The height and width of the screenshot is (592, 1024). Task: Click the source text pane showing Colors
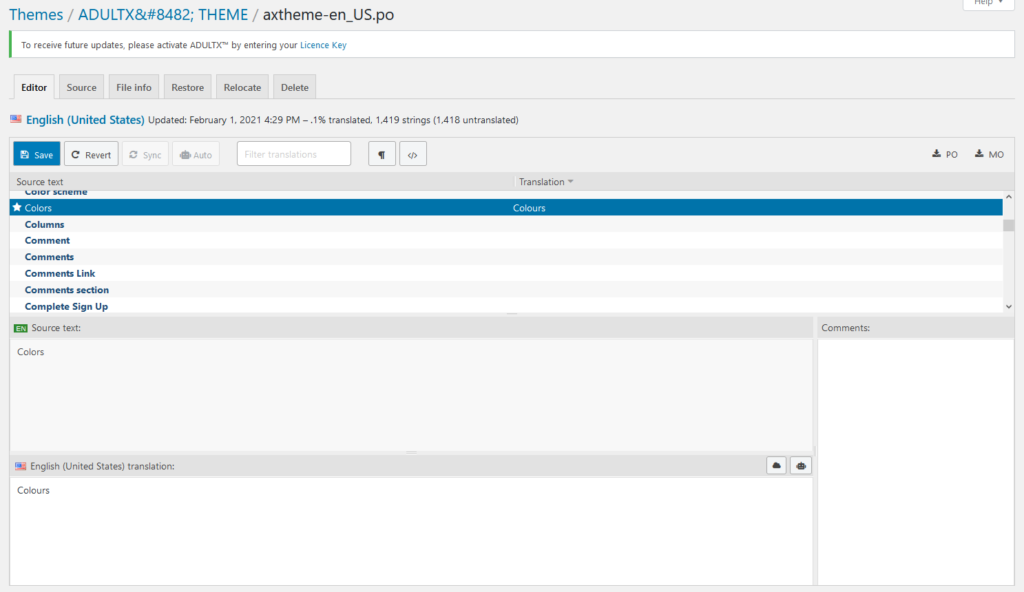pos(411,394)
